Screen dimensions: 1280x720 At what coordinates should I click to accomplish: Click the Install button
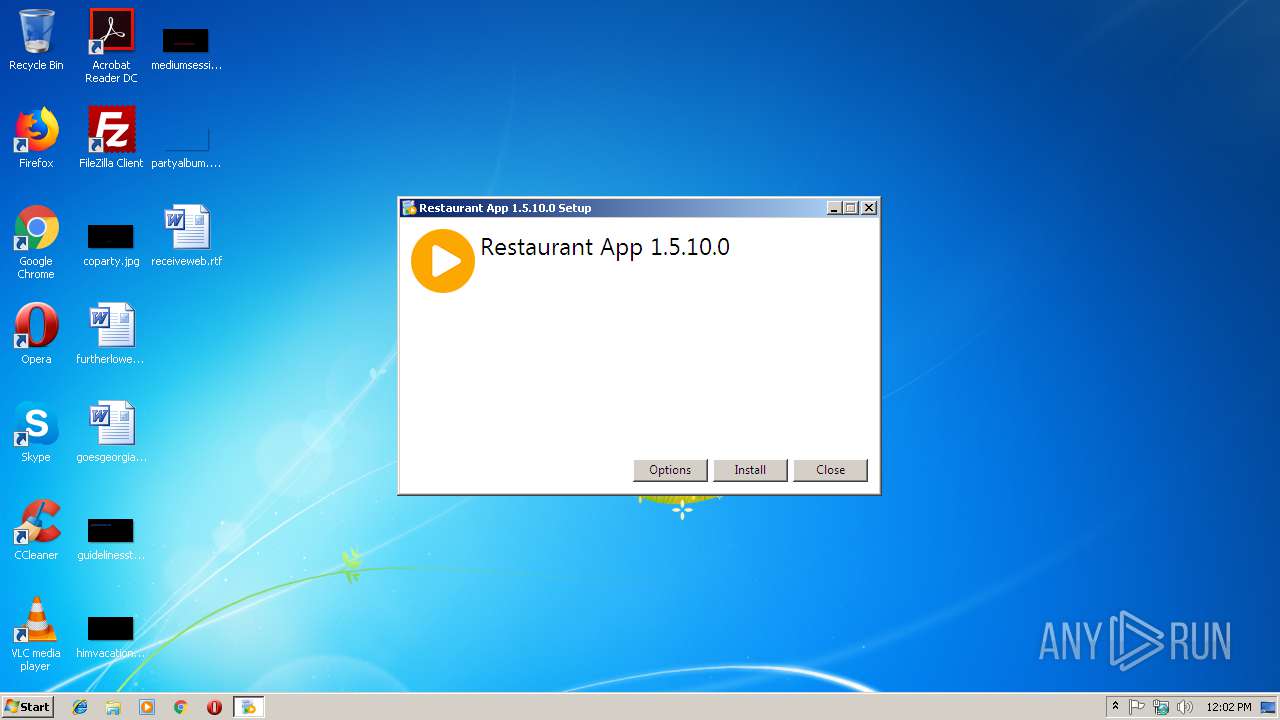750,470
